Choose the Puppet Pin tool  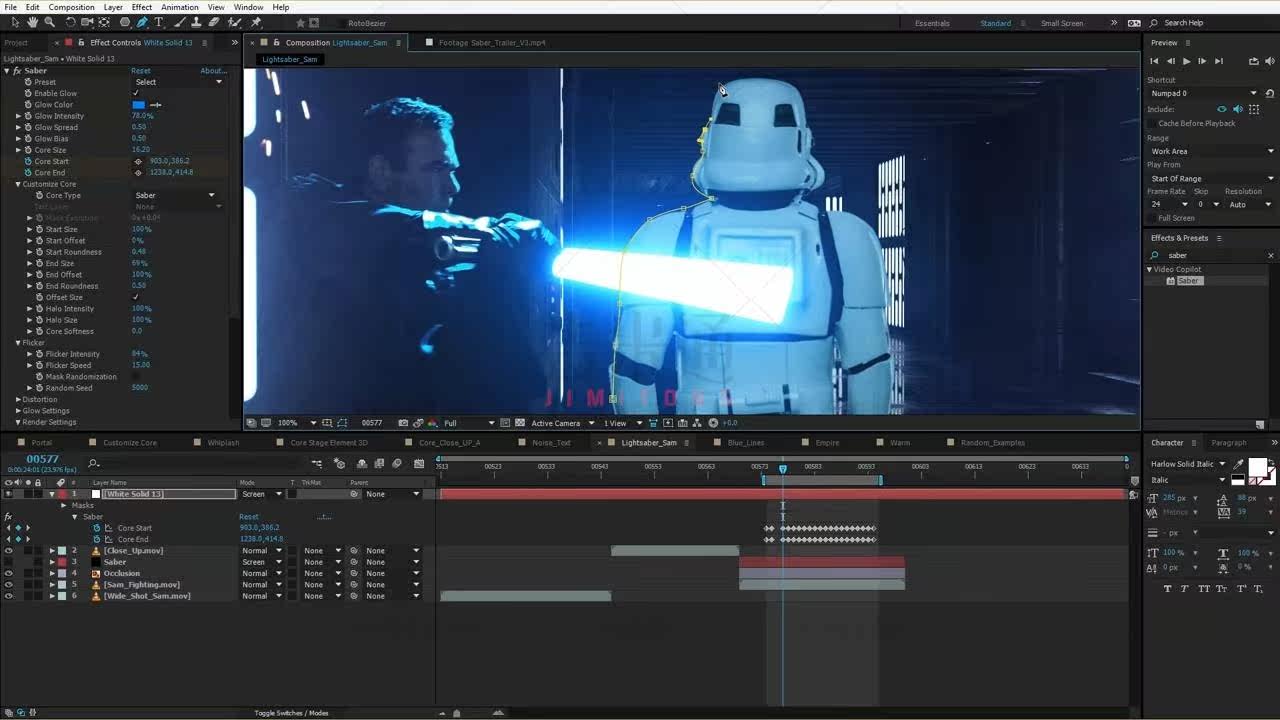click(x=256, y=22)
